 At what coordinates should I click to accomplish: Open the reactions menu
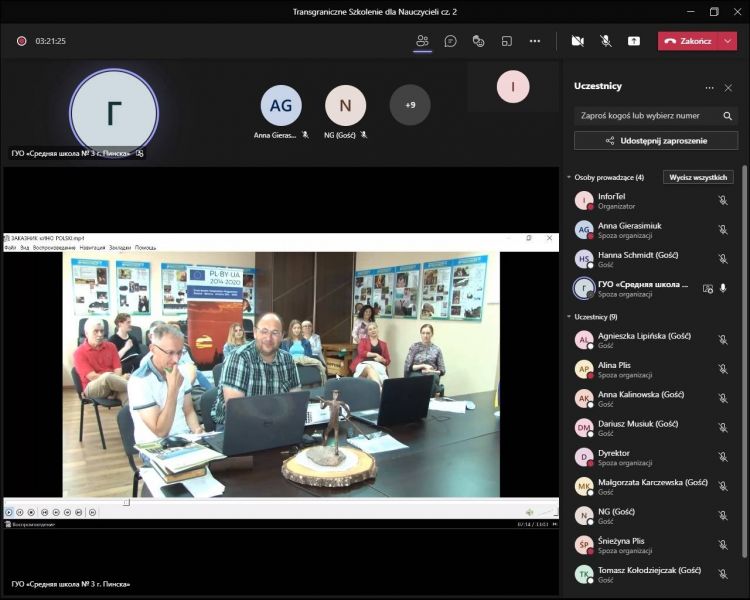pos(479,41)
